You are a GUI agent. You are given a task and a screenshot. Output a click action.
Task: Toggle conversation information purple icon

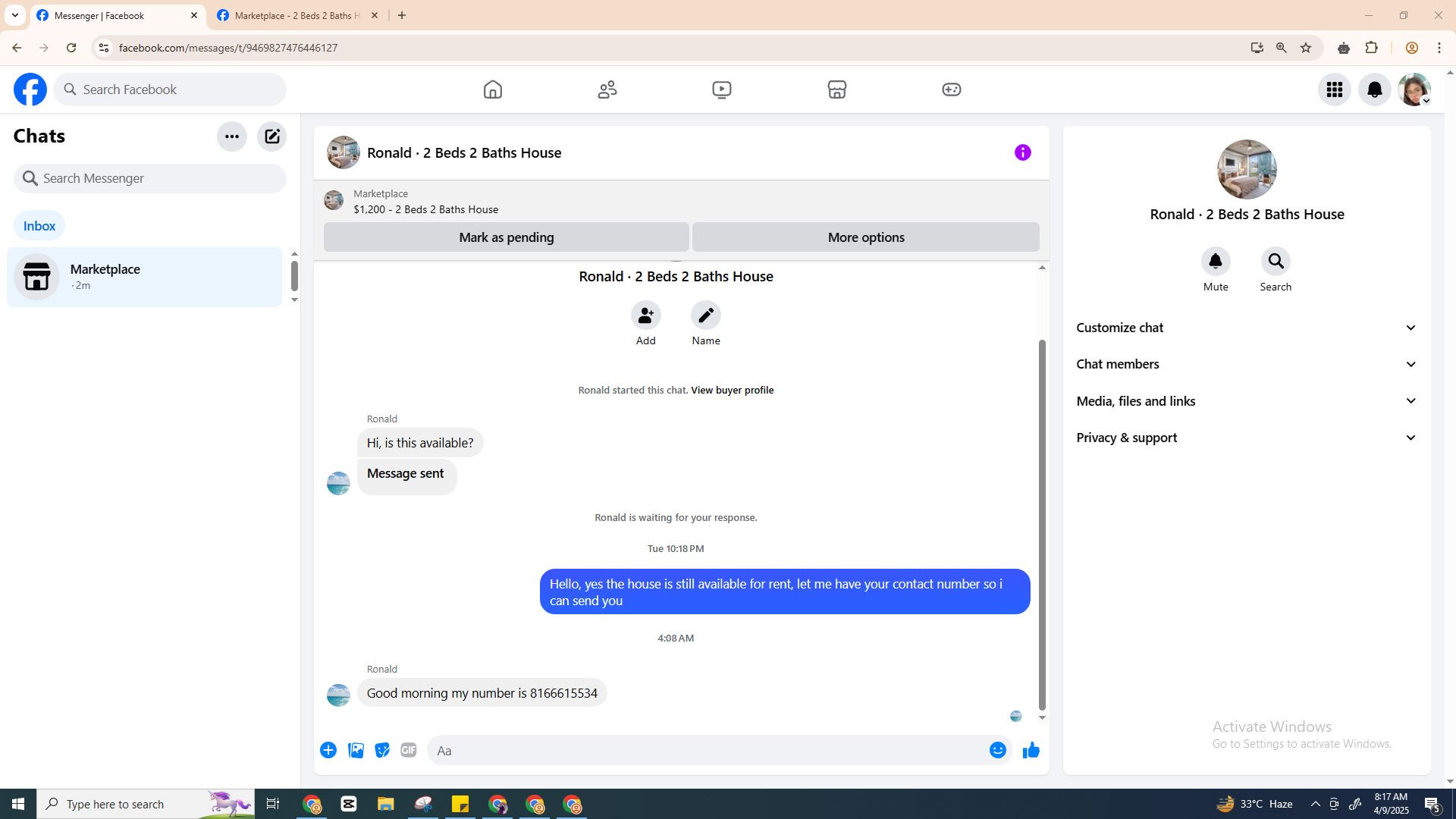(x=1023, y=152)
